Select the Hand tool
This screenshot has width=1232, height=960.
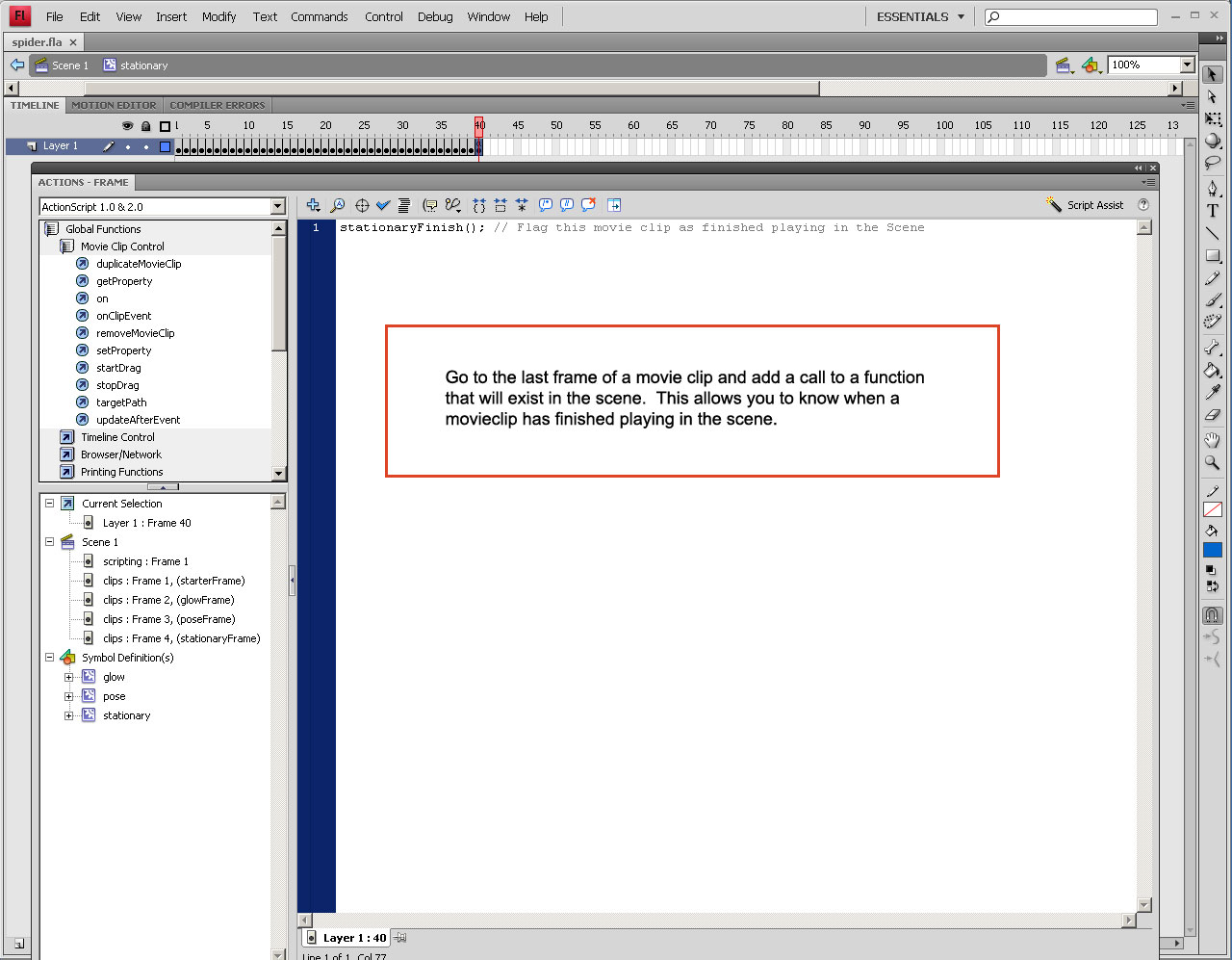(x=1212, y=440)
